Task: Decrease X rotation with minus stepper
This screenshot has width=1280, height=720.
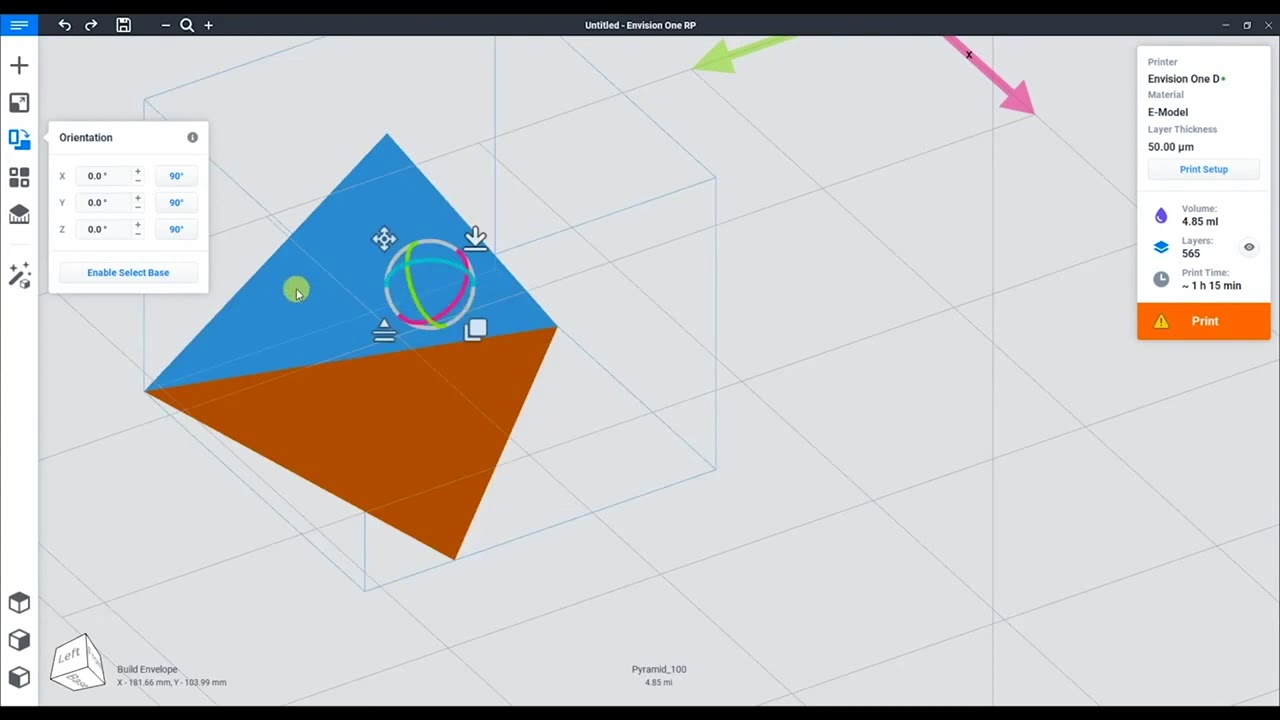Action: pos(138,181)
